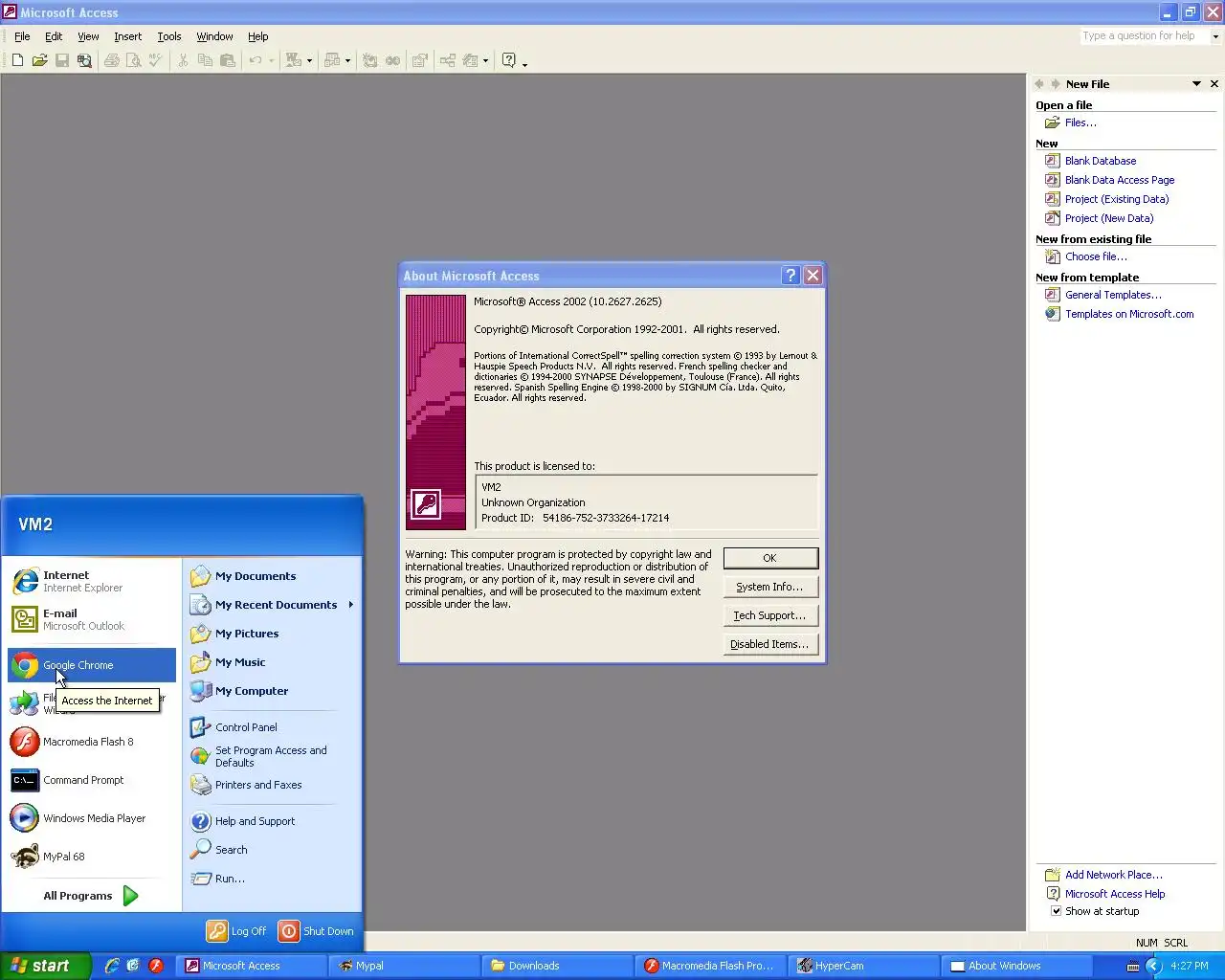The width and height of the screenshot is (1225, 980).
Task: Expand the Analyze dropdown arrow
Action: (x=347, y=60)
